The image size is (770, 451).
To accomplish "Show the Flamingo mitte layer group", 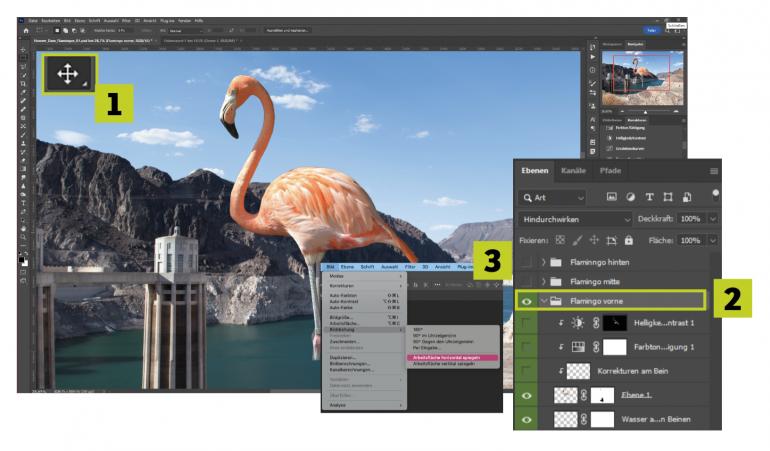I will click(x=526, y=282).
